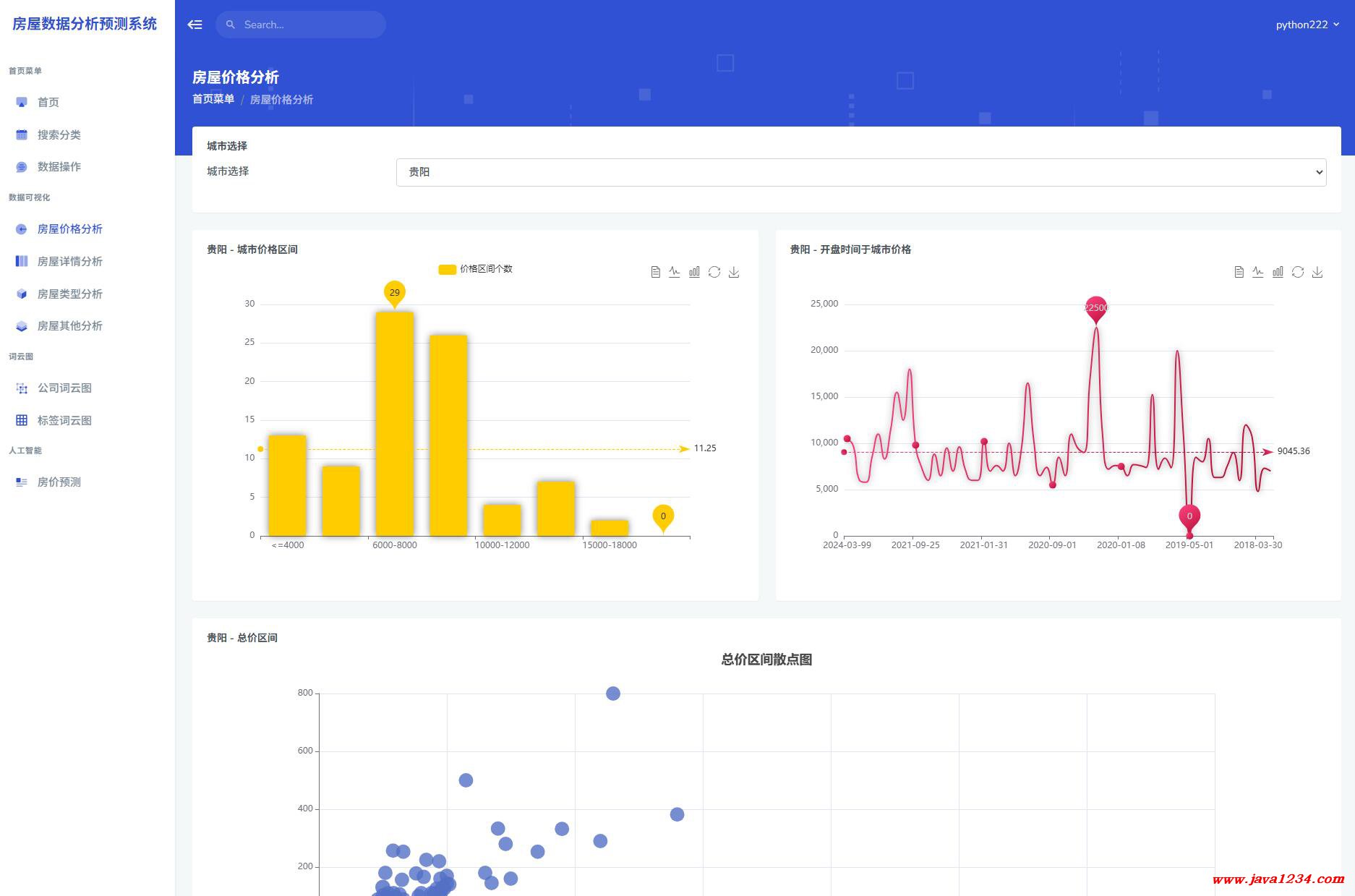Download the price range chart as image
The height and width of the screenshot is (896, 1355).
point(734,272)
